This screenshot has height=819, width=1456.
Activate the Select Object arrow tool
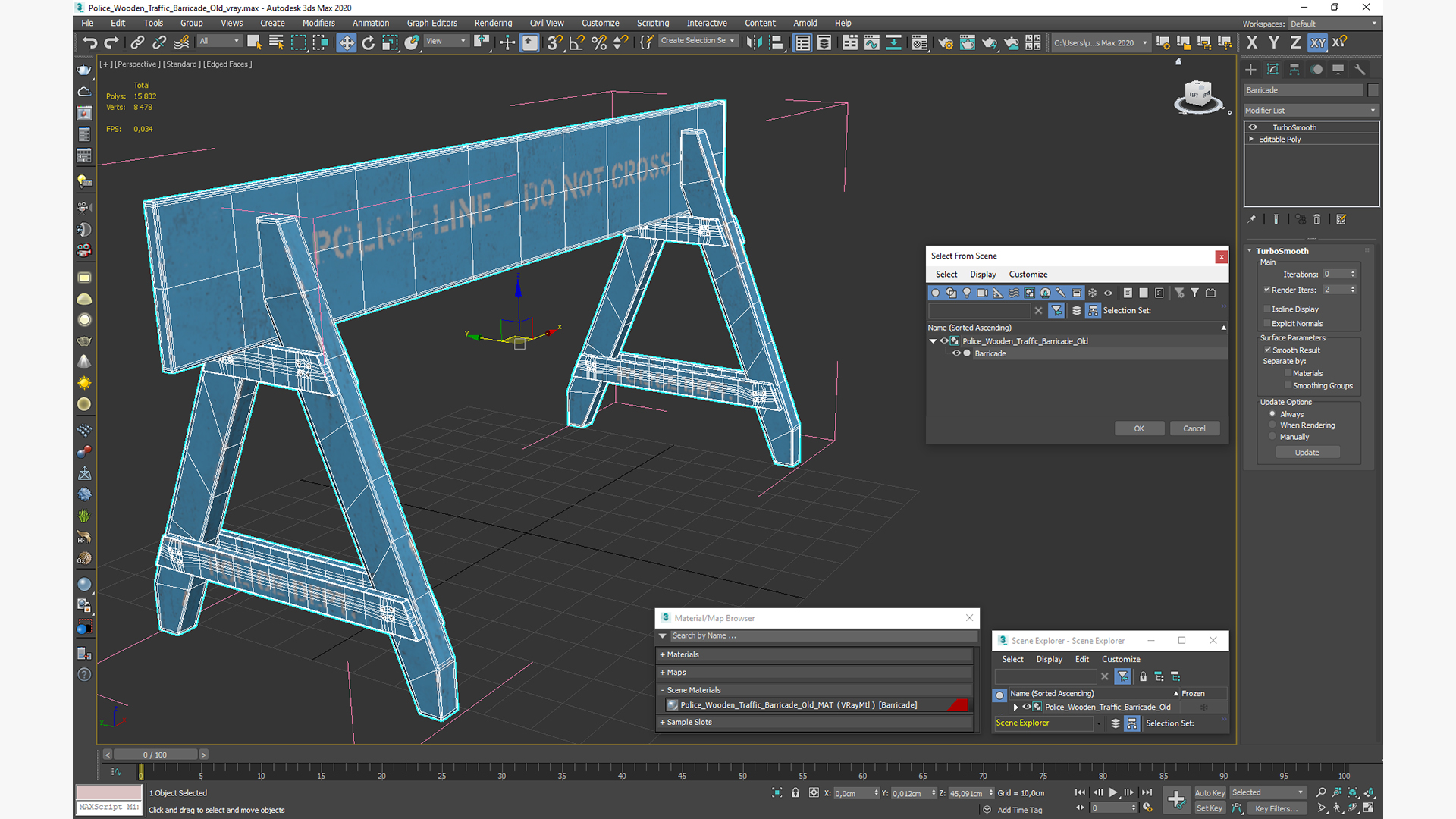pyautogui.click(x=254, y=42)
